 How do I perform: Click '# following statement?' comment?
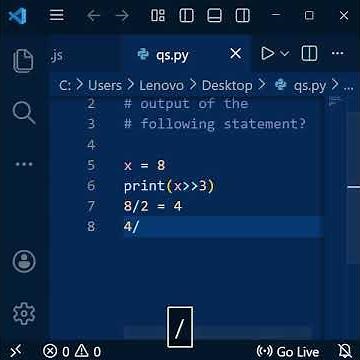215,124
